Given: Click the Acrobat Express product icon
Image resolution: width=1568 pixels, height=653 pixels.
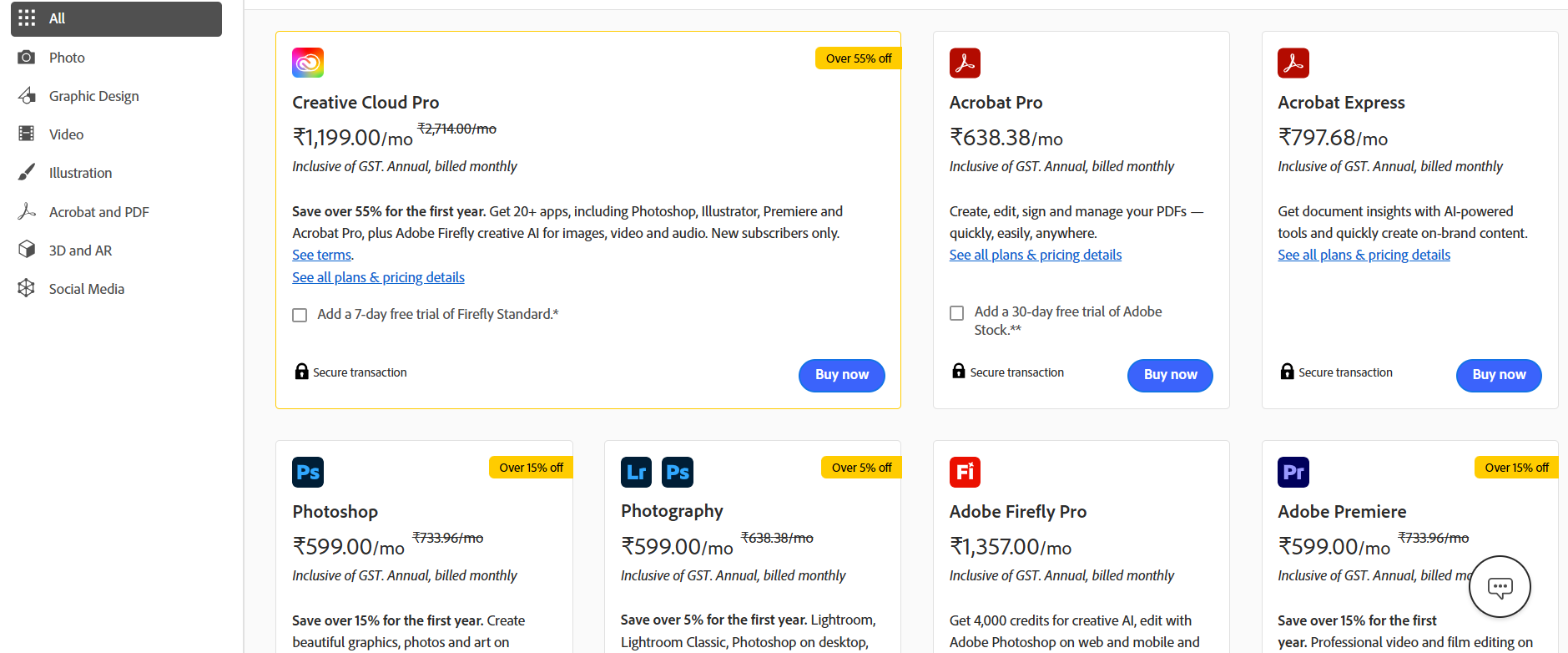Looking at the screenshot, I should [1293, 63].
